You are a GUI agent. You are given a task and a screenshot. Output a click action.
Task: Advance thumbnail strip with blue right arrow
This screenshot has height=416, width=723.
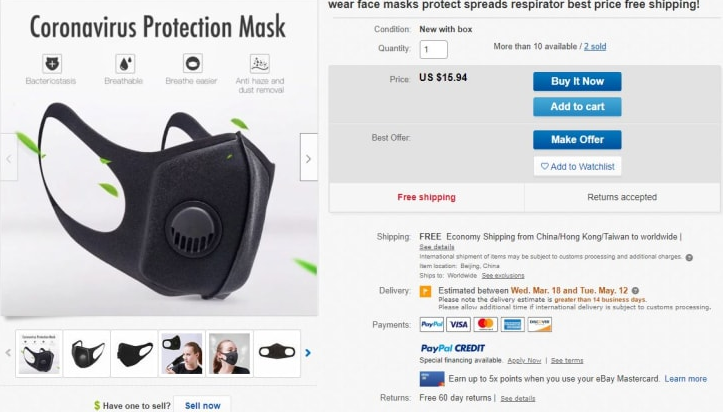tap(308, 353)
